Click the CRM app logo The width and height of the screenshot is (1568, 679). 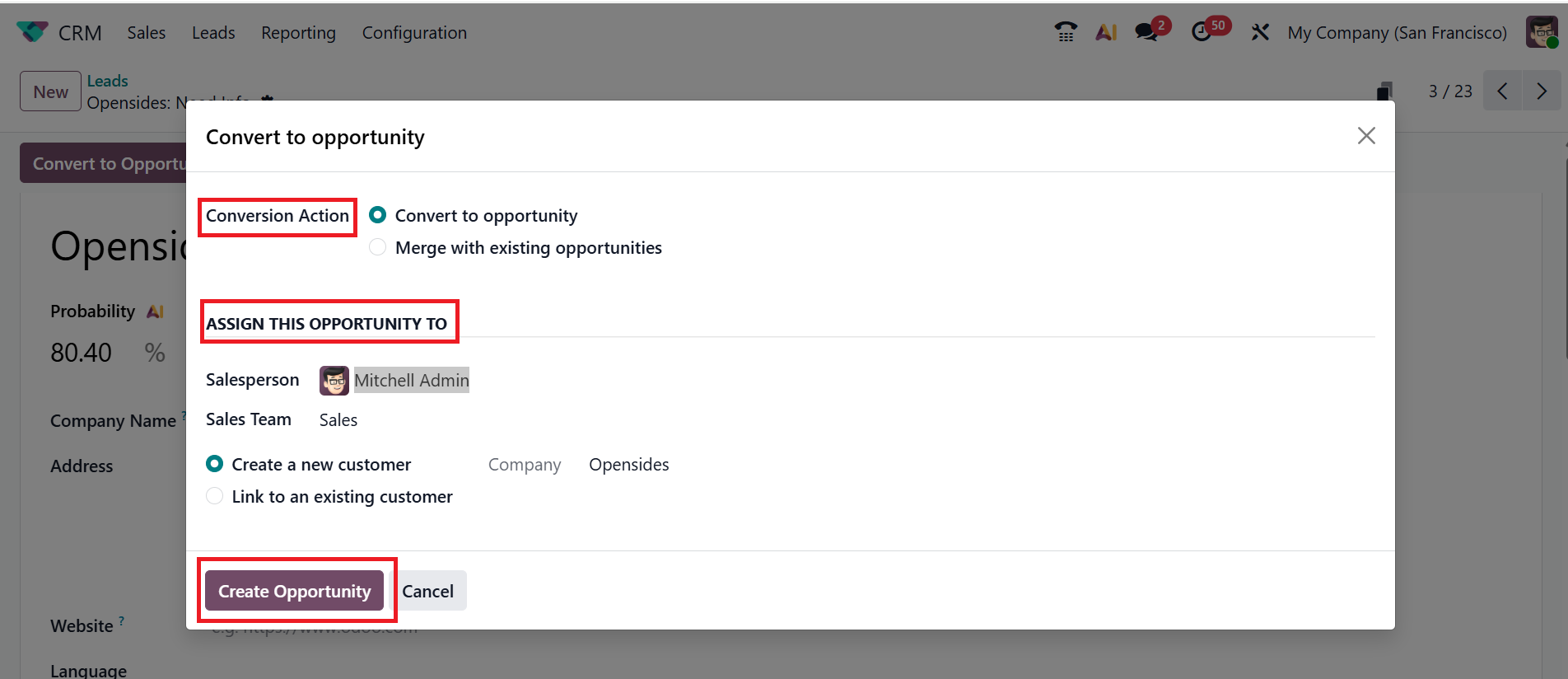click(x=32, y=32)
